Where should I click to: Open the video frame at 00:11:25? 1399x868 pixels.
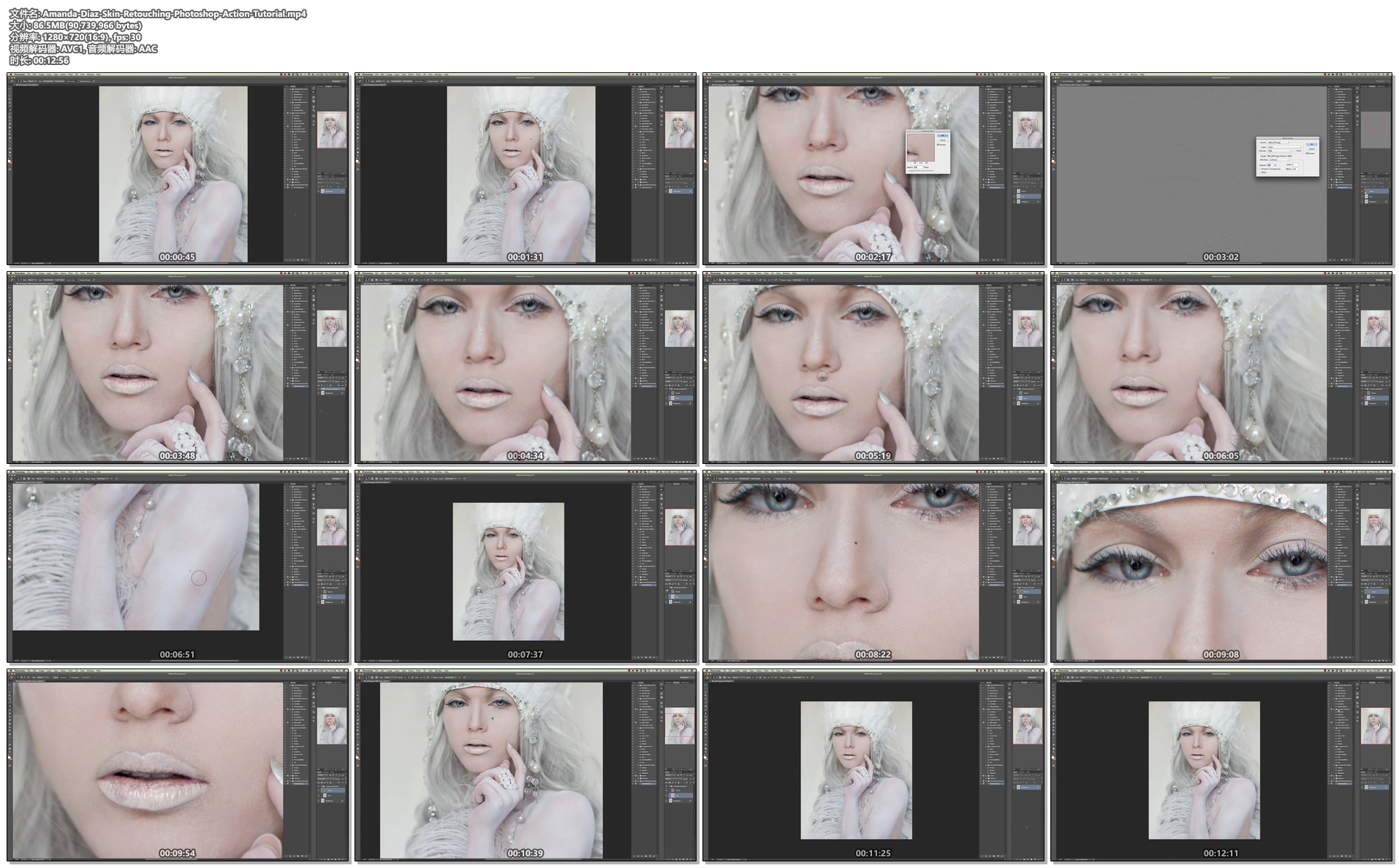874,765
